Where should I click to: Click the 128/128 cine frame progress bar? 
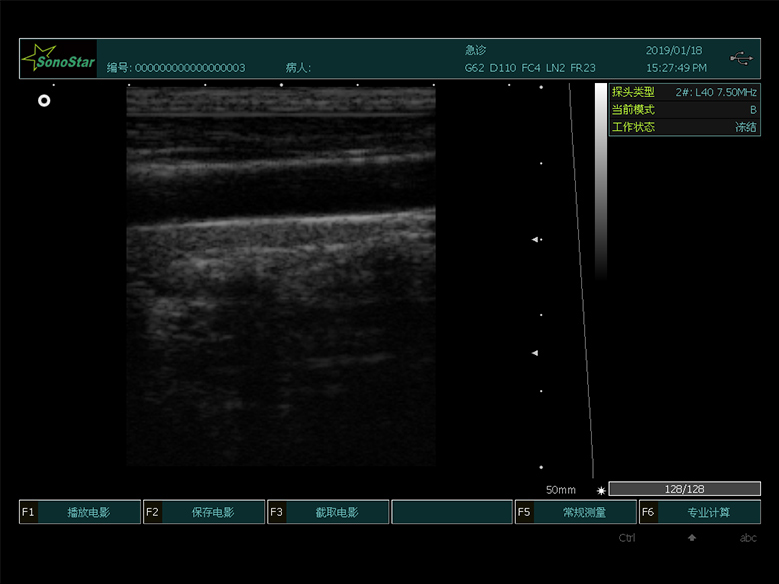click(684, 489)
